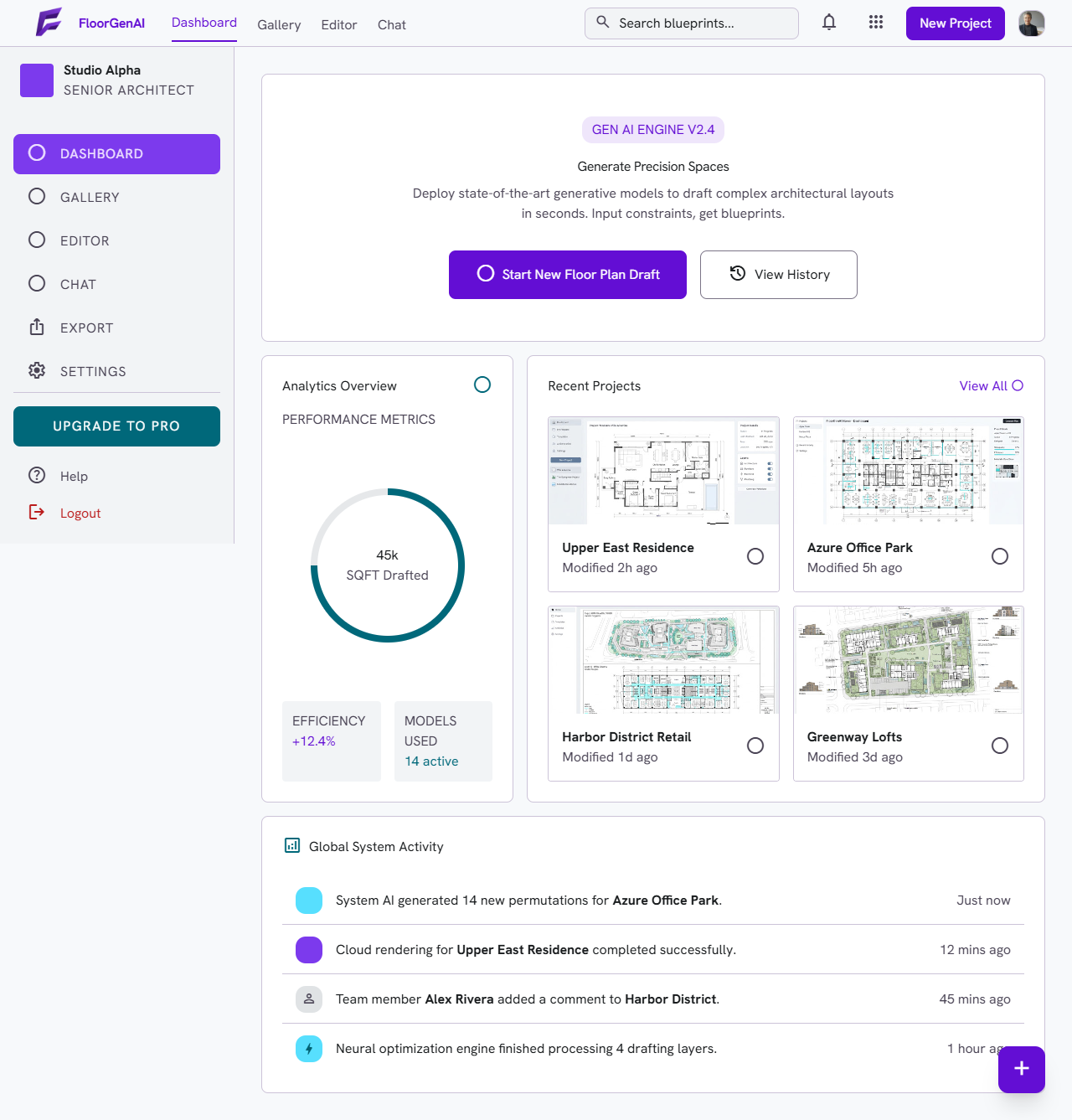This screenshot has width=1072, height=1120.
Task: Click the FloorGenAI logo icon
Action: [x=49, y=22]
